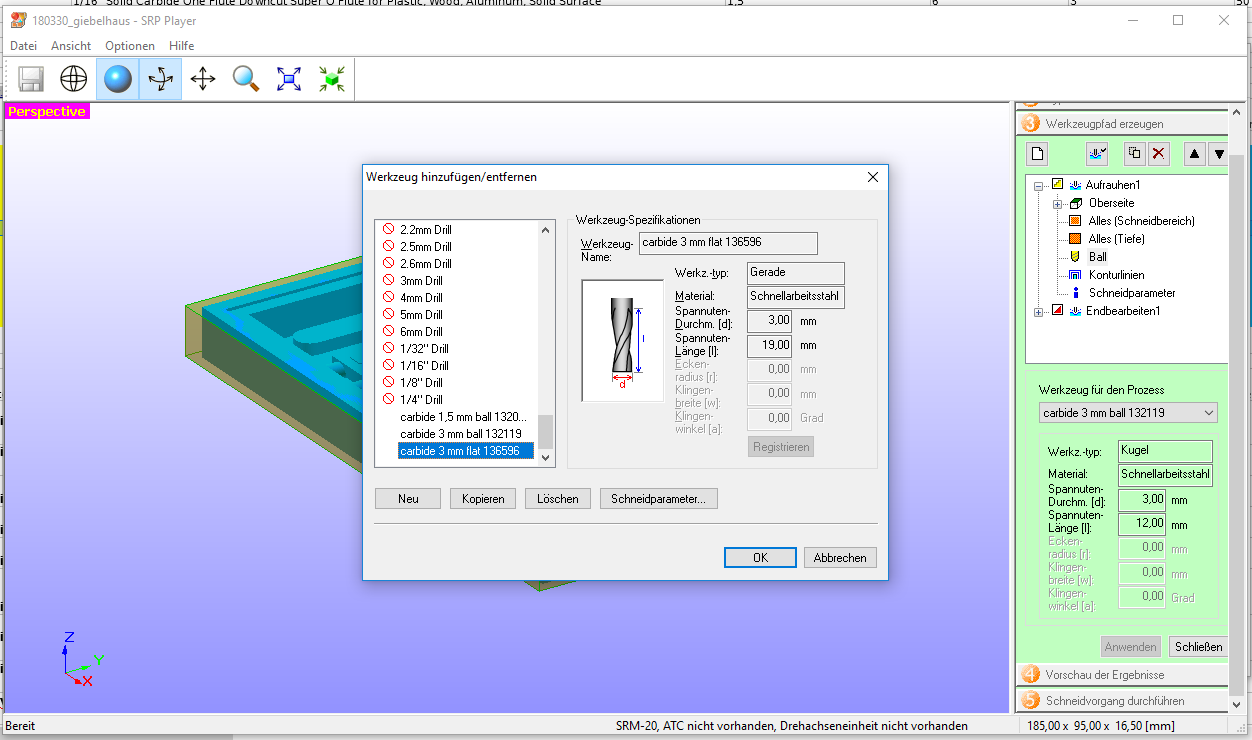
Task: Switch to wireframe globe view mode
Action: pyautogui.click(x=74, y=79)
